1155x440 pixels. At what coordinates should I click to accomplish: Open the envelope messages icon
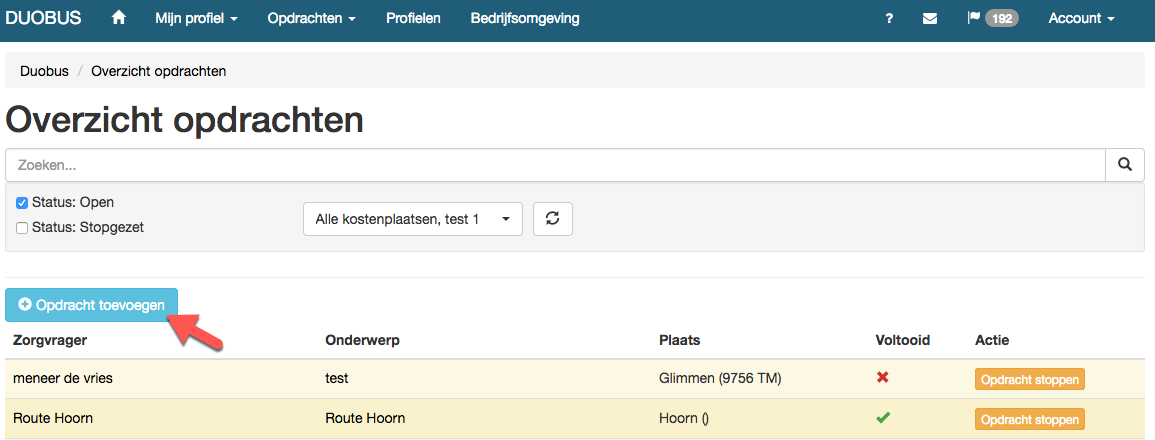[930, 19]
